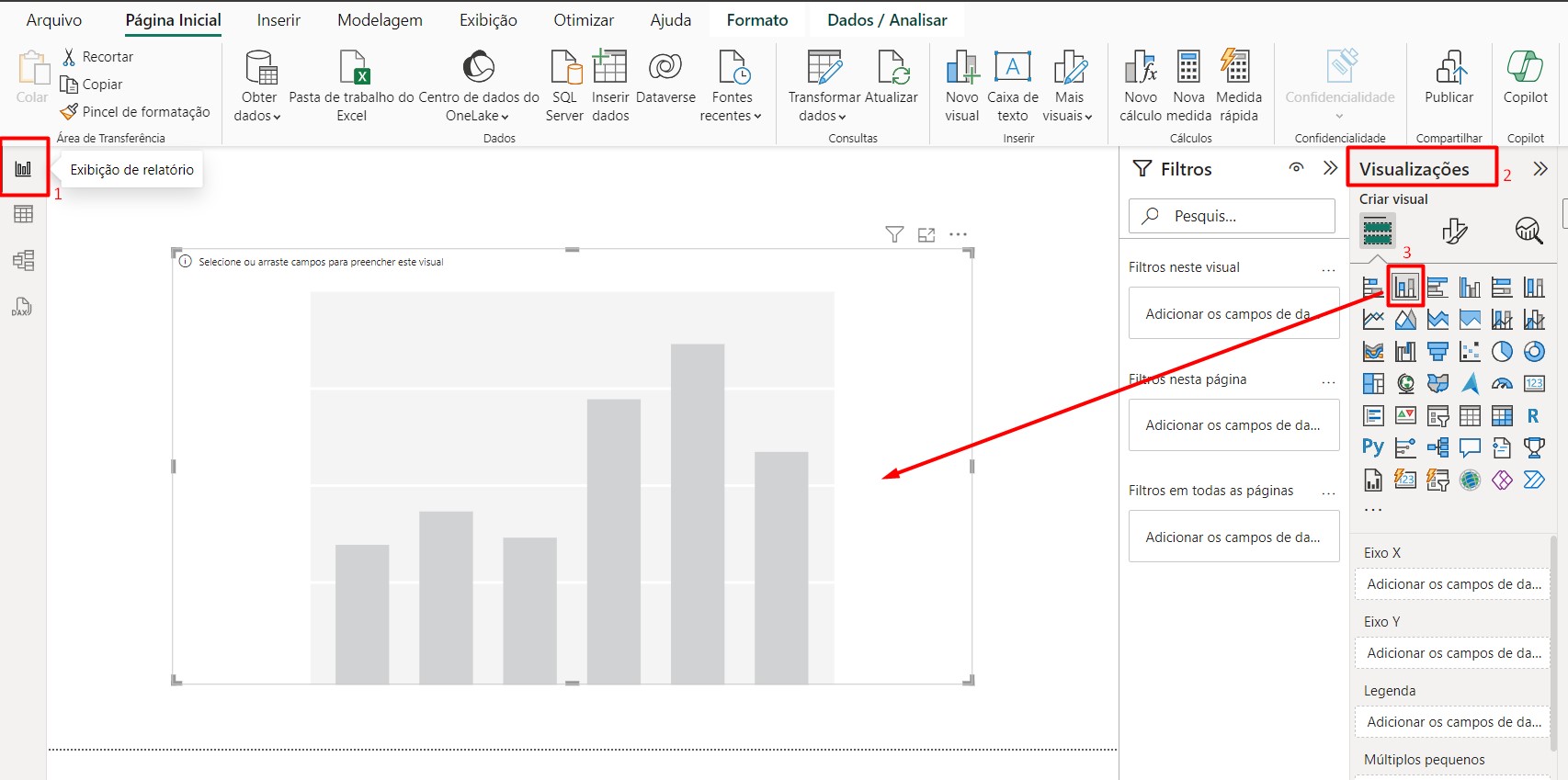Select the funnel chart visual
The width and height of the screenshot is (1568, 780).
[1437, 351]
